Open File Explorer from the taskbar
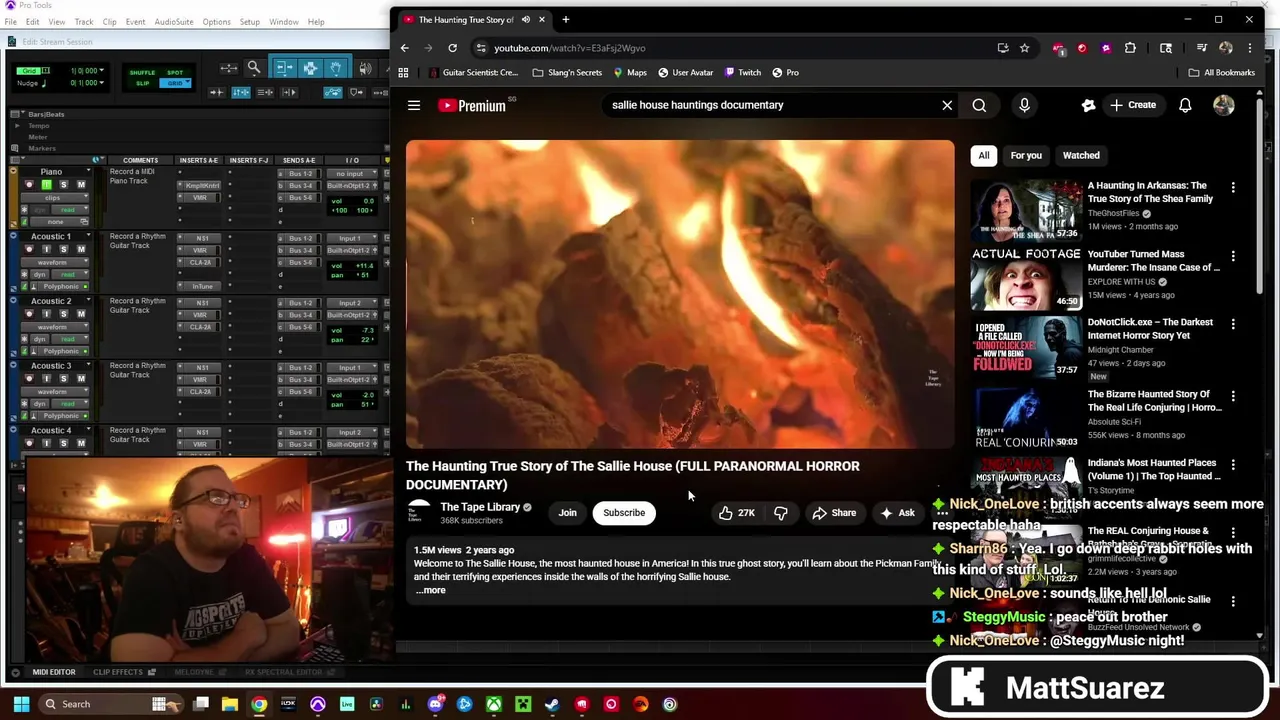The image size is (1280, 720). click(x=229, y=704)
